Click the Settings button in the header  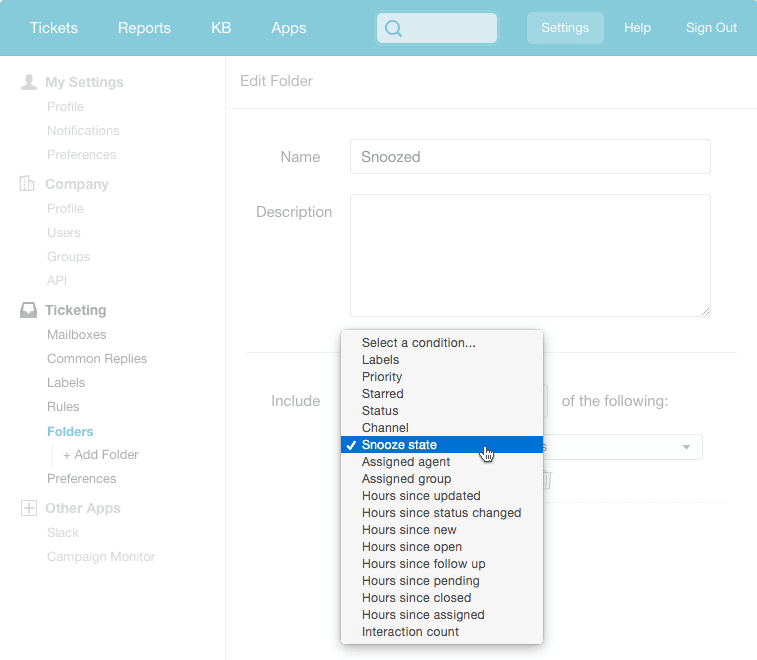click(x=565, y=28)
